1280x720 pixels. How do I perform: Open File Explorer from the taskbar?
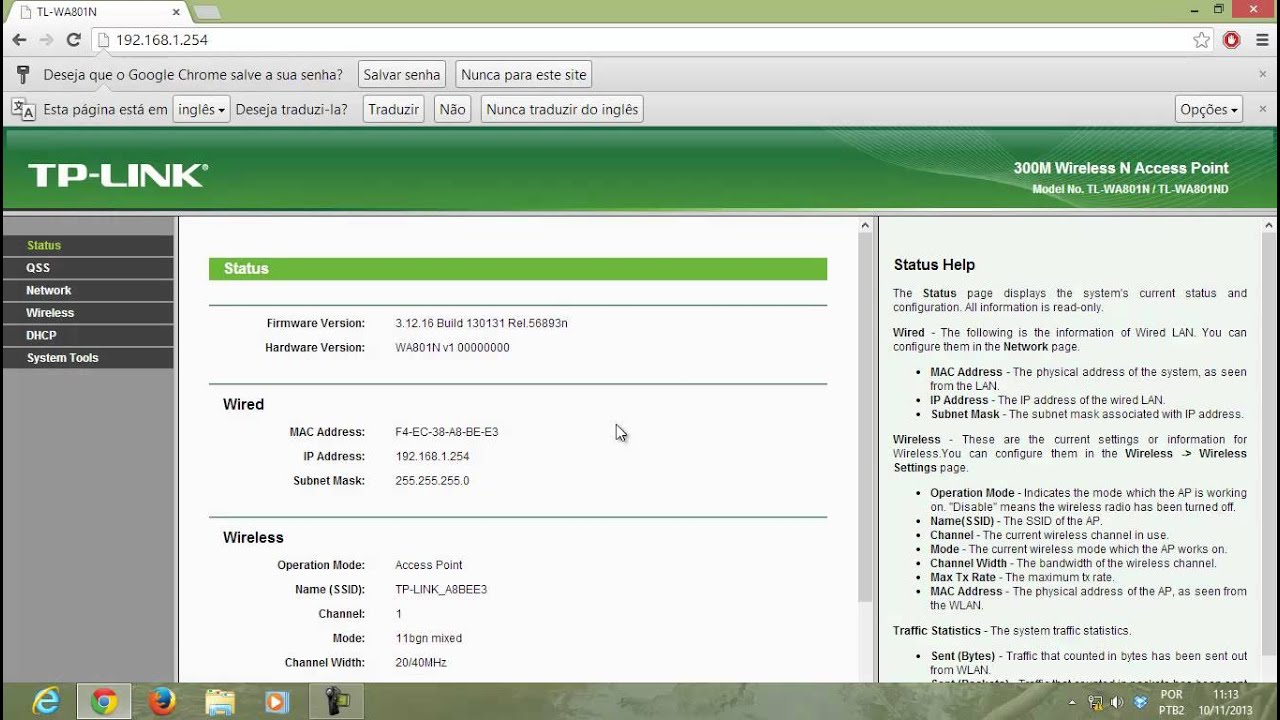(220, 701)
